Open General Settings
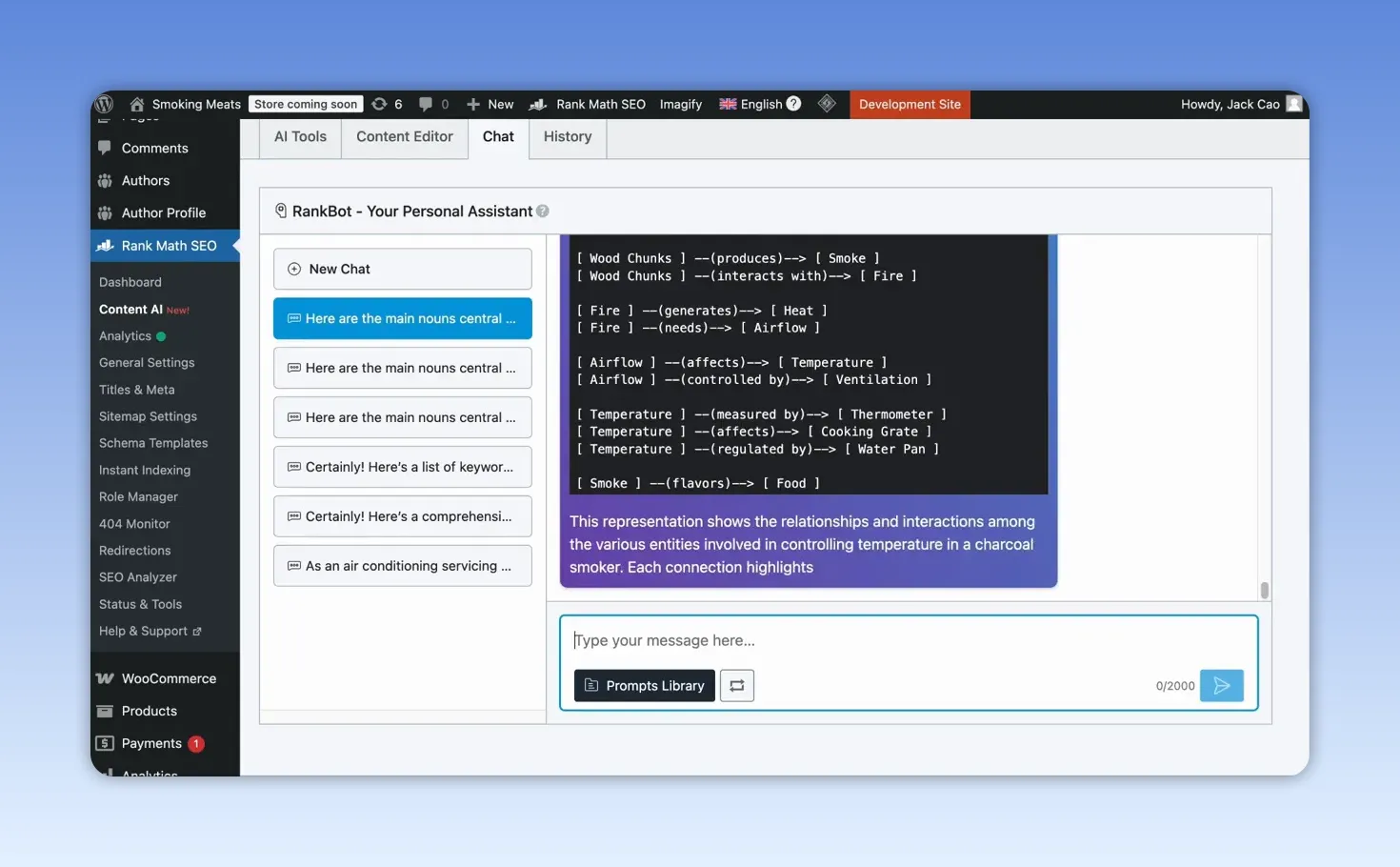The height and width of the screenshot is (867, 1400). [x=147, y=362]
